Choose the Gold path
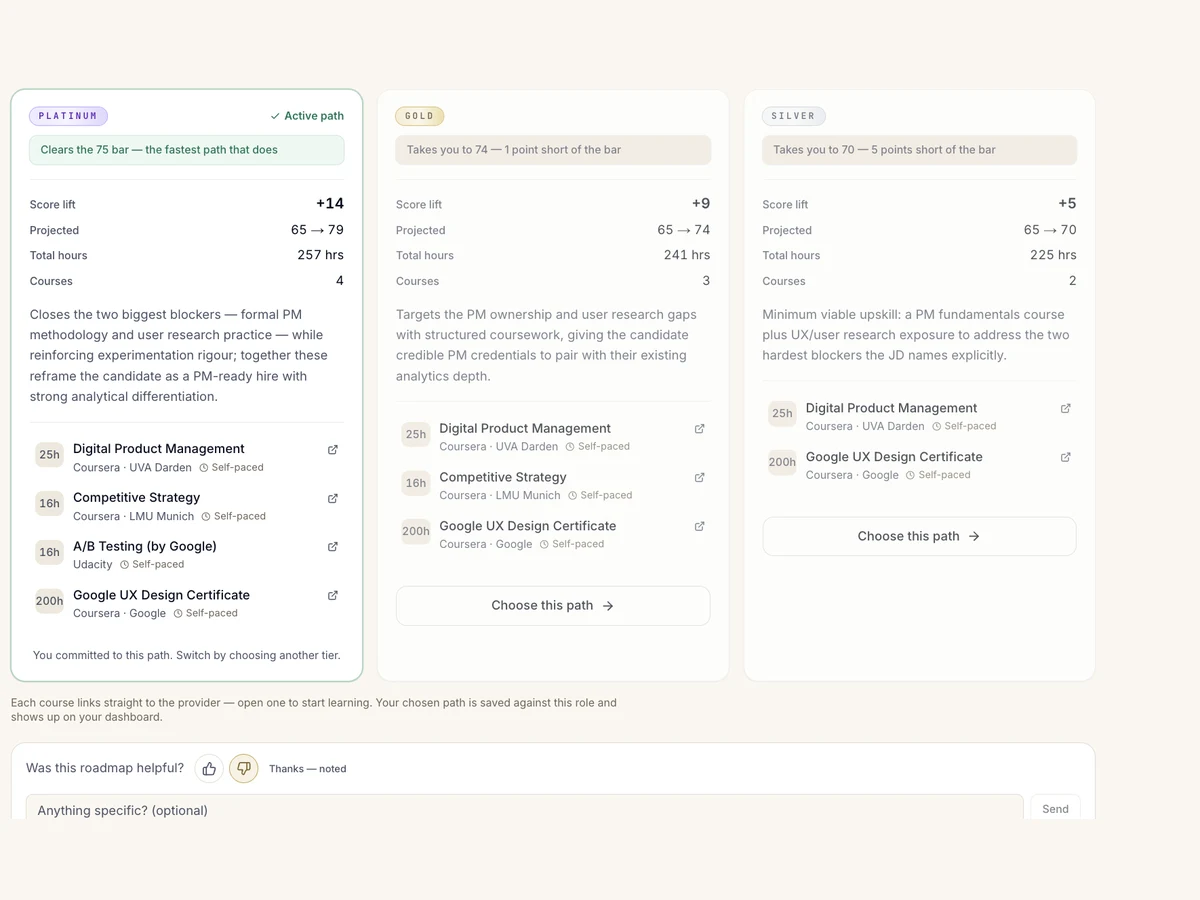The width and height of the screenshot is (1200, 900). point(553,606)
